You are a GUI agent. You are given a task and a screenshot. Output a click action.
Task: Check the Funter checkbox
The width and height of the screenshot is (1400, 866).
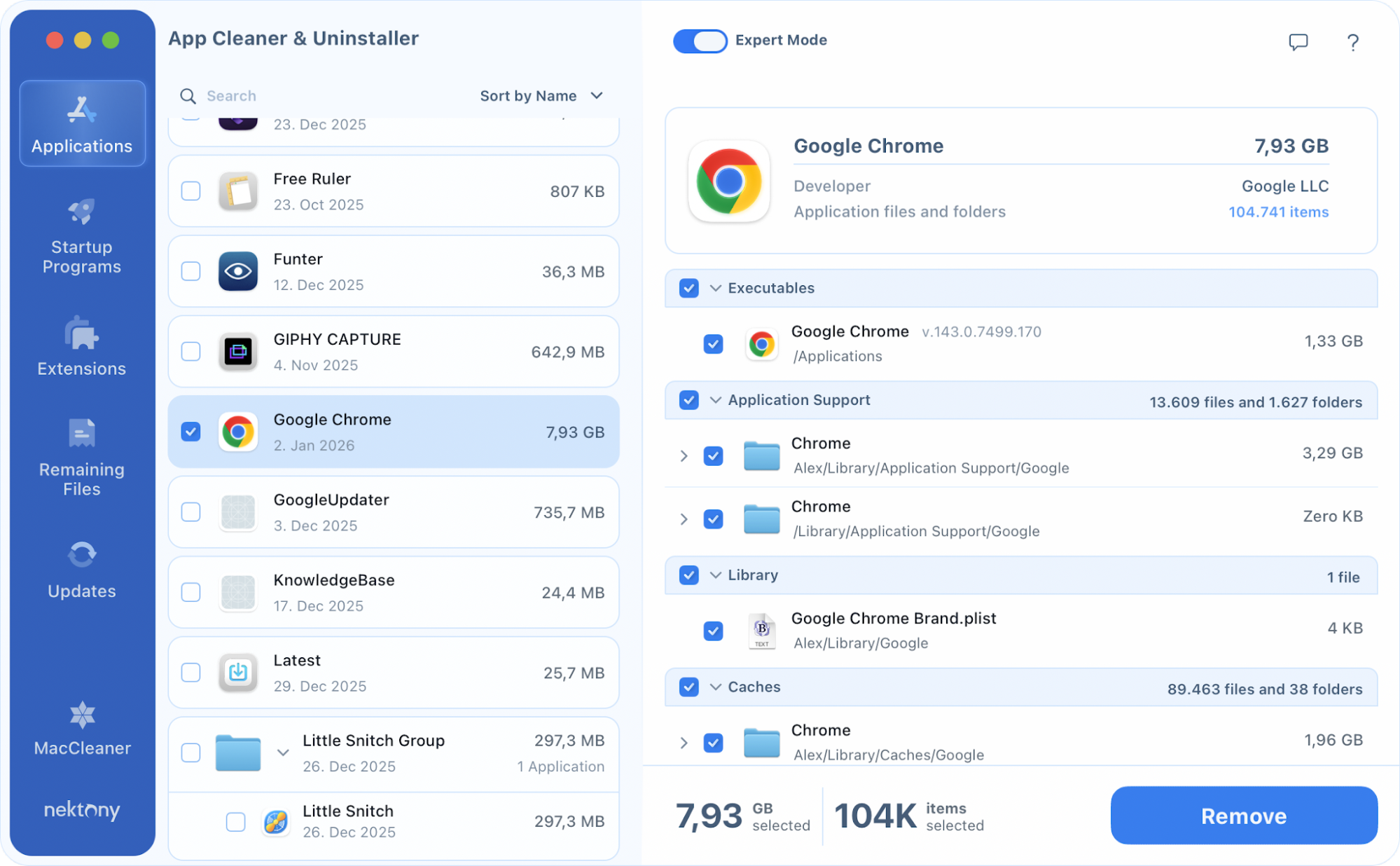[x=190, y=271]
